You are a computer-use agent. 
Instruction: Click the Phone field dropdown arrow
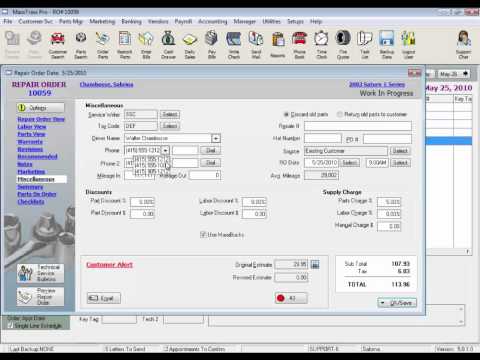(165, 150)
